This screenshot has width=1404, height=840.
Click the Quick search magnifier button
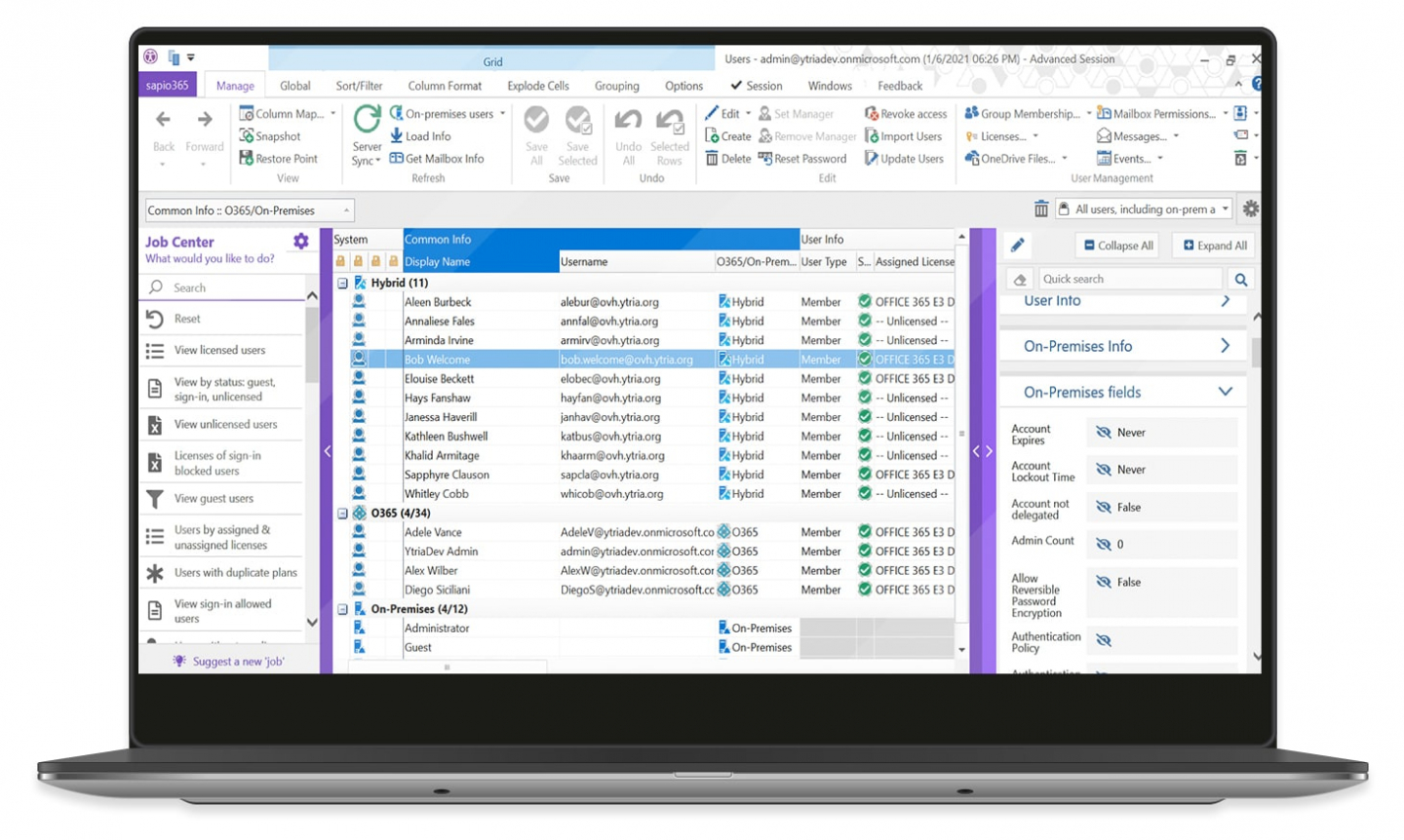click(1240, 280)
